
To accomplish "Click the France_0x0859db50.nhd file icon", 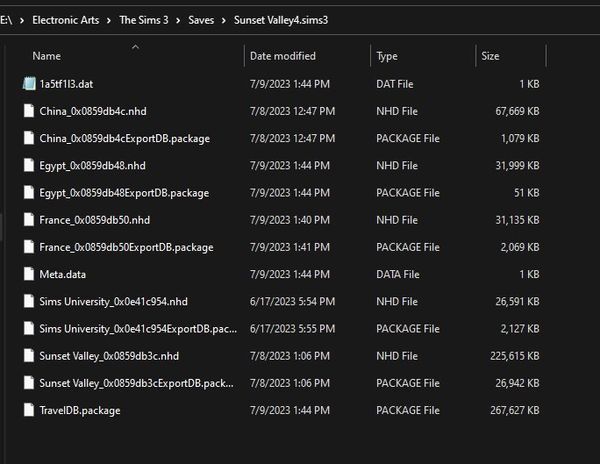I will [29, 220].
